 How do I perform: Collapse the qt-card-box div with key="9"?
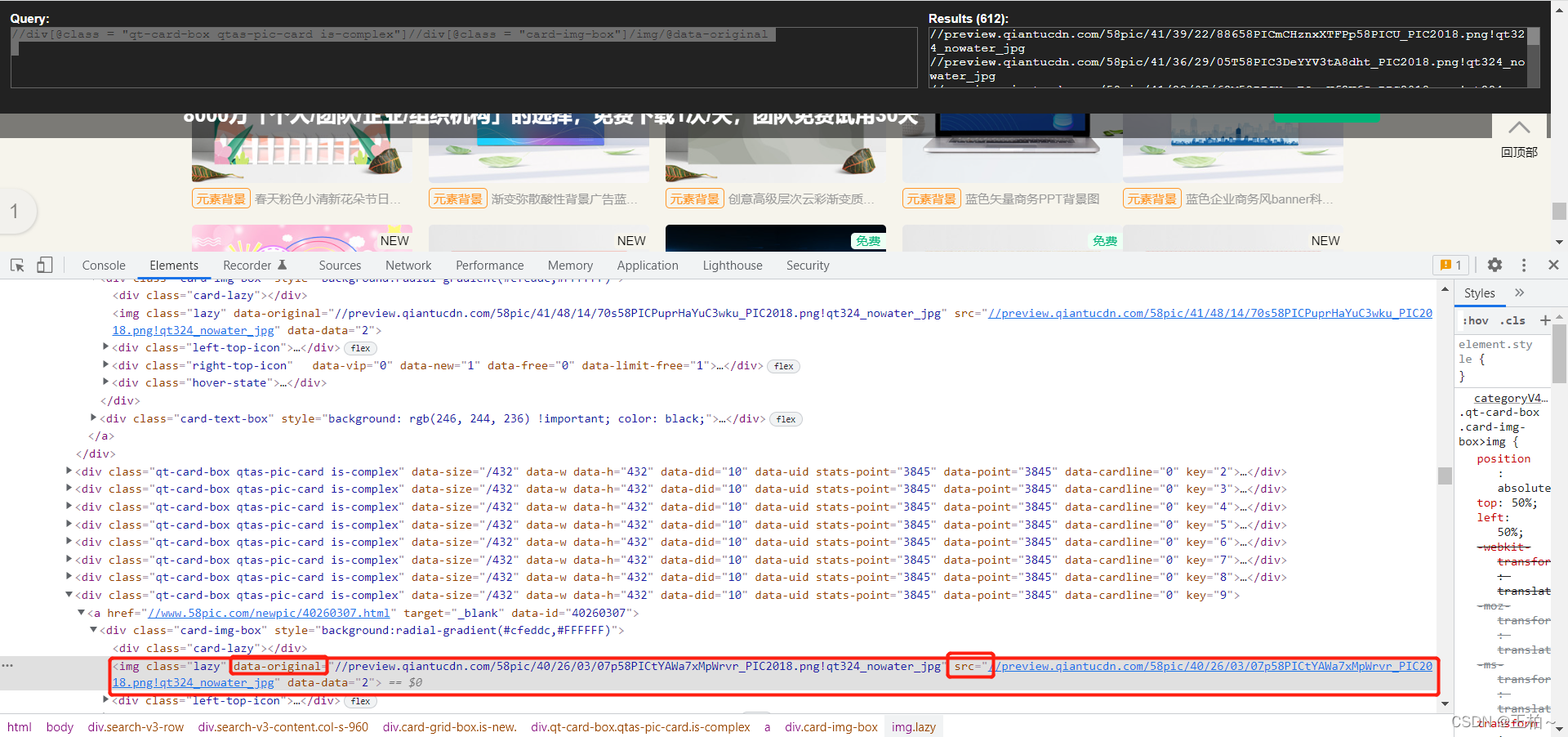point(69,595)
